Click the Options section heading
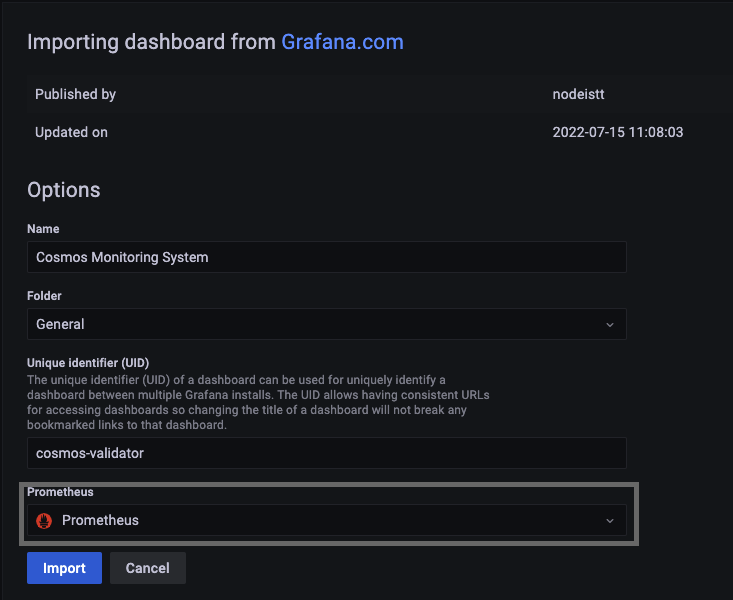 pos(64,190)
